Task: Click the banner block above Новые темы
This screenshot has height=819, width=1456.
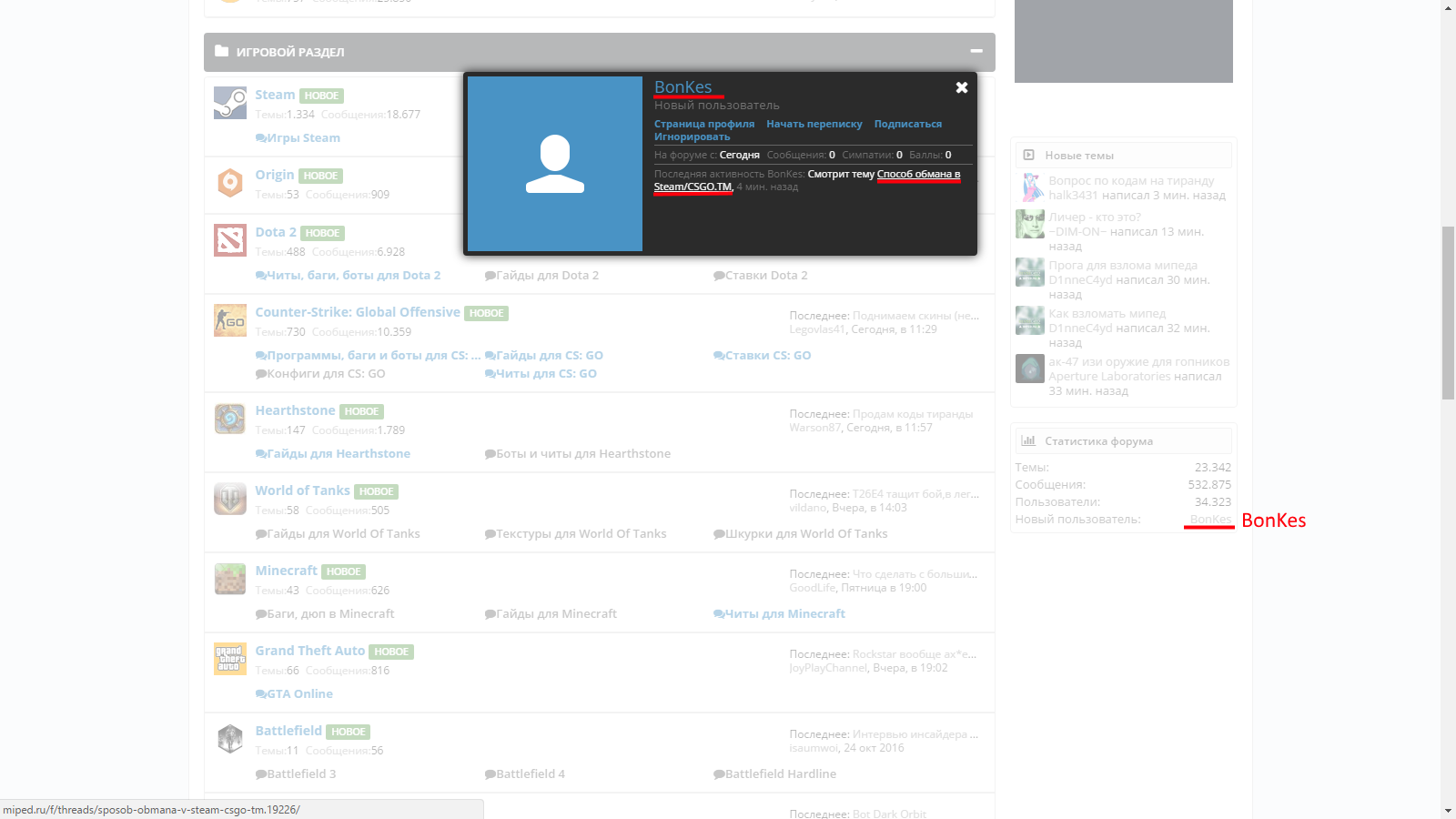Action: pyautogui.click(x=1124, y=41)
